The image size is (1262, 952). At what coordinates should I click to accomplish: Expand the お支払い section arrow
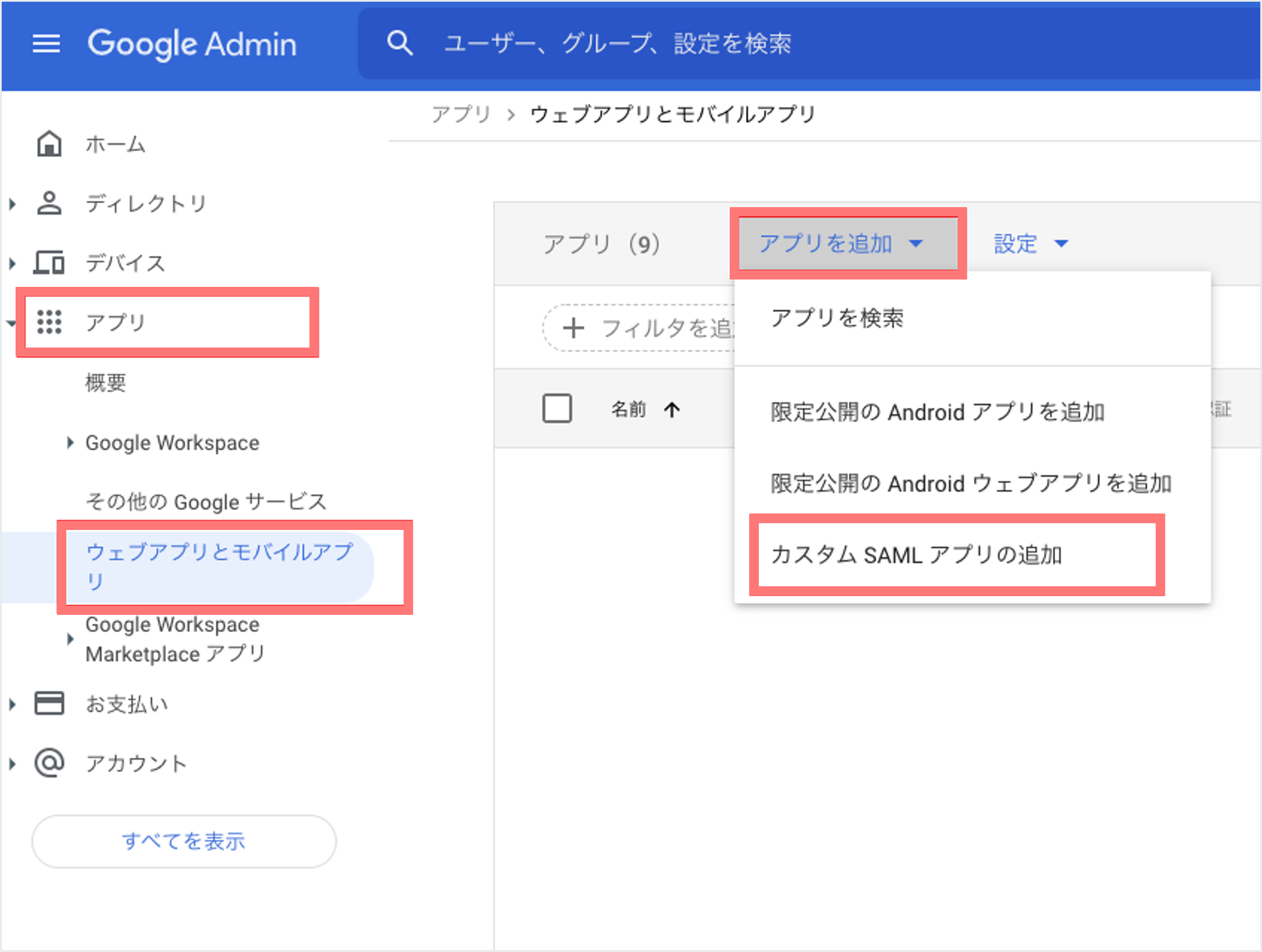(13, 705)
